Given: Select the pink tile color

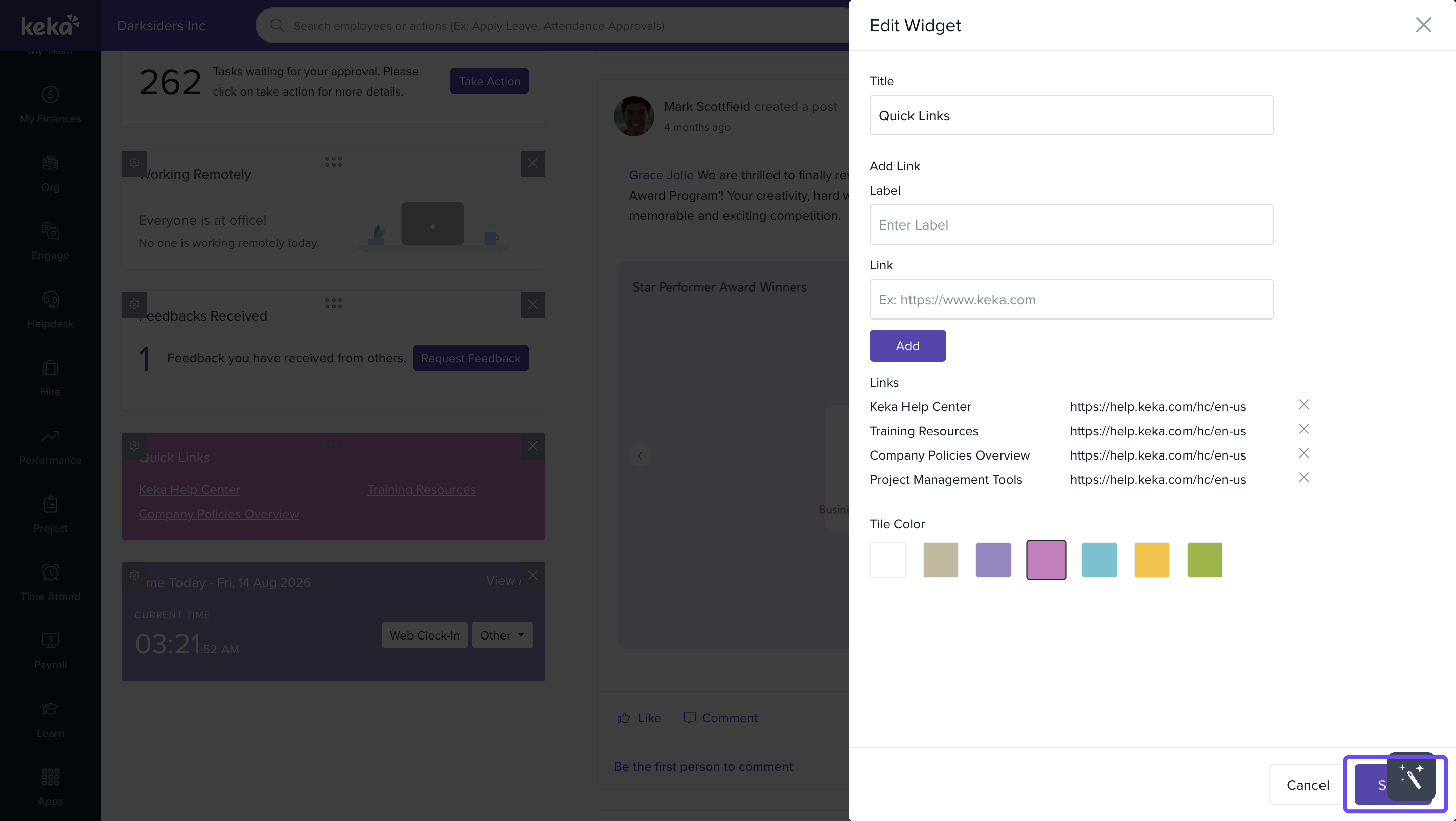Looking at the screenshot, I should click(x=1046, y=560).
